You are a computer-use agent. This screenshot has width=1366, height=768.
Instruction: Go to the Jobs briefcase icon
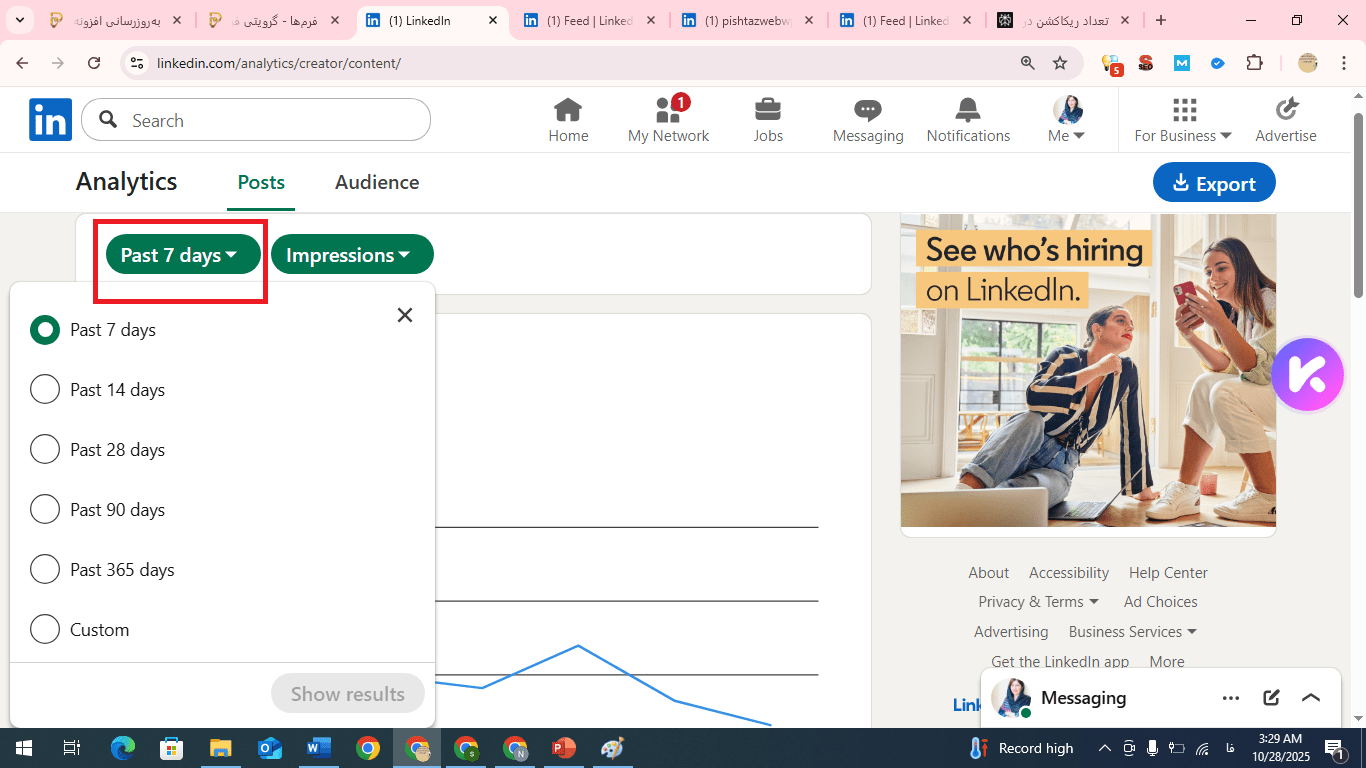(x=768, y=110)
